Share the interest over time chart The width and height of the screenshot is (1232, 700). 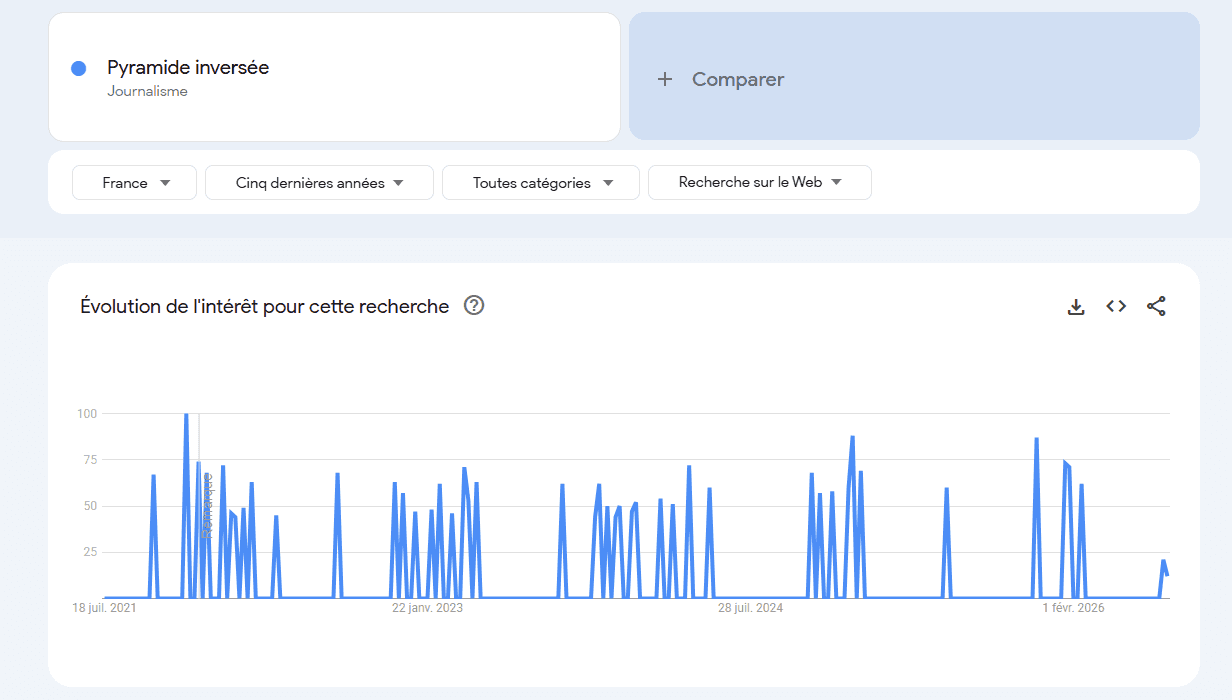[1156, 306]
